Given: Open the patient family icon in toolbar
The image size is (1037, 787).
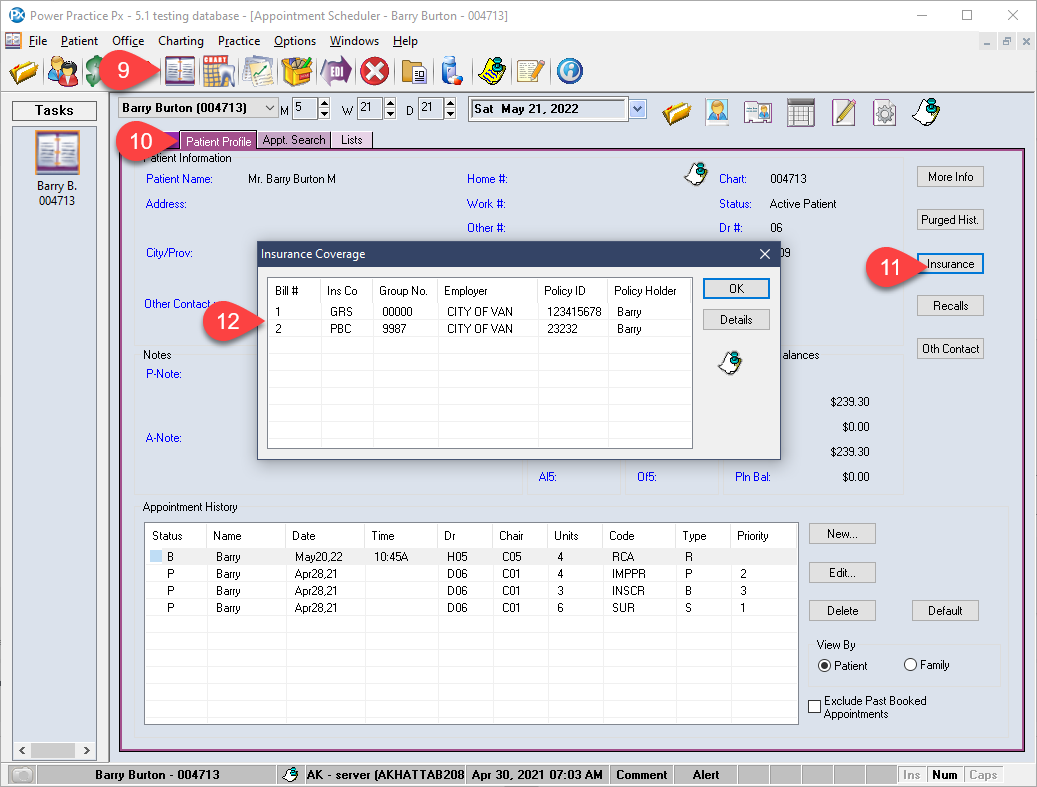Looking at the screenshot, I should coord(63,71).
